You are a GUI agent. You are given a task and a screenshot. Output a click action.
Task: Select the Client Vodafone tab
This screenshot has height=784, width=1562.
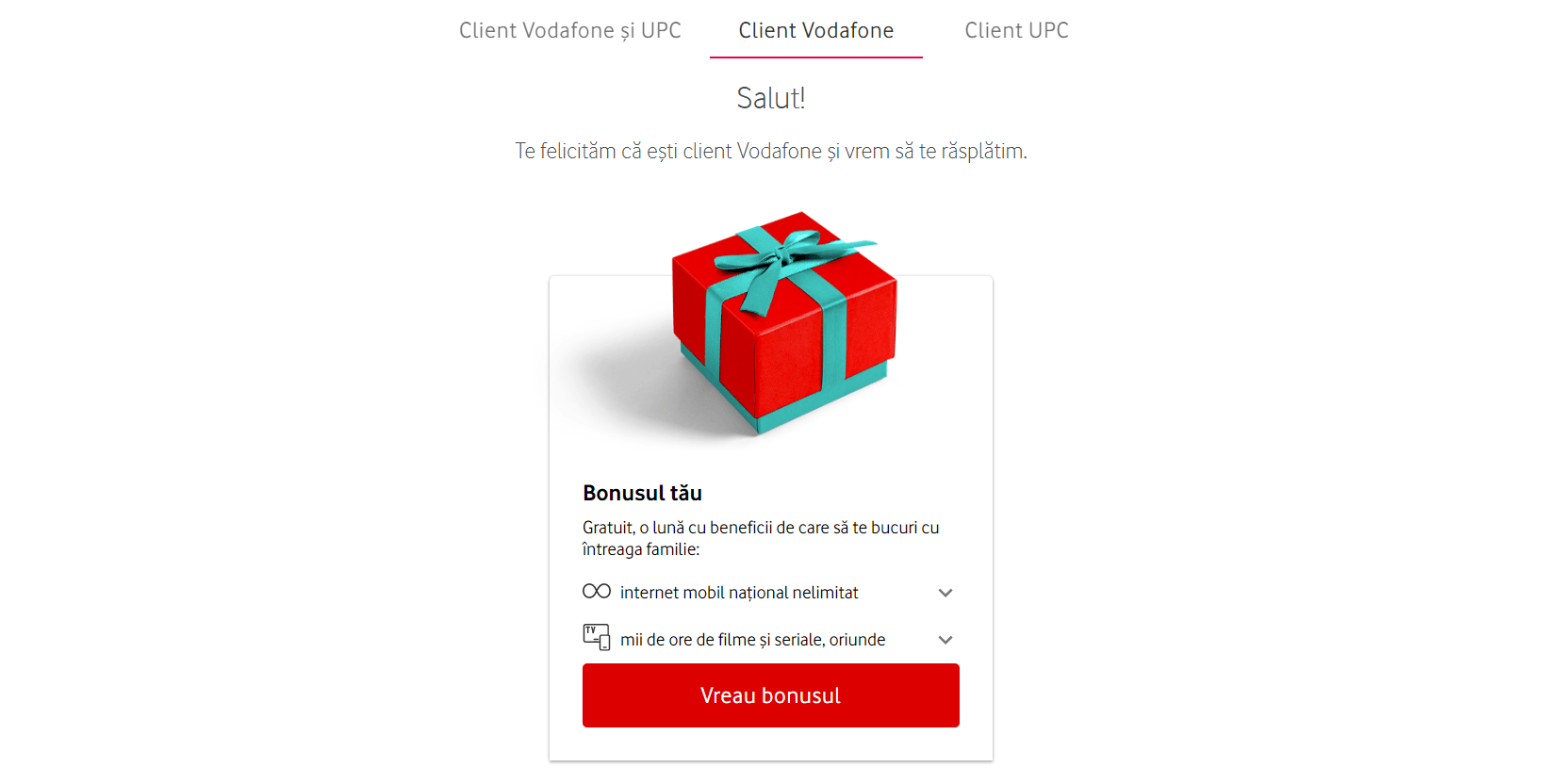point(815,30)
